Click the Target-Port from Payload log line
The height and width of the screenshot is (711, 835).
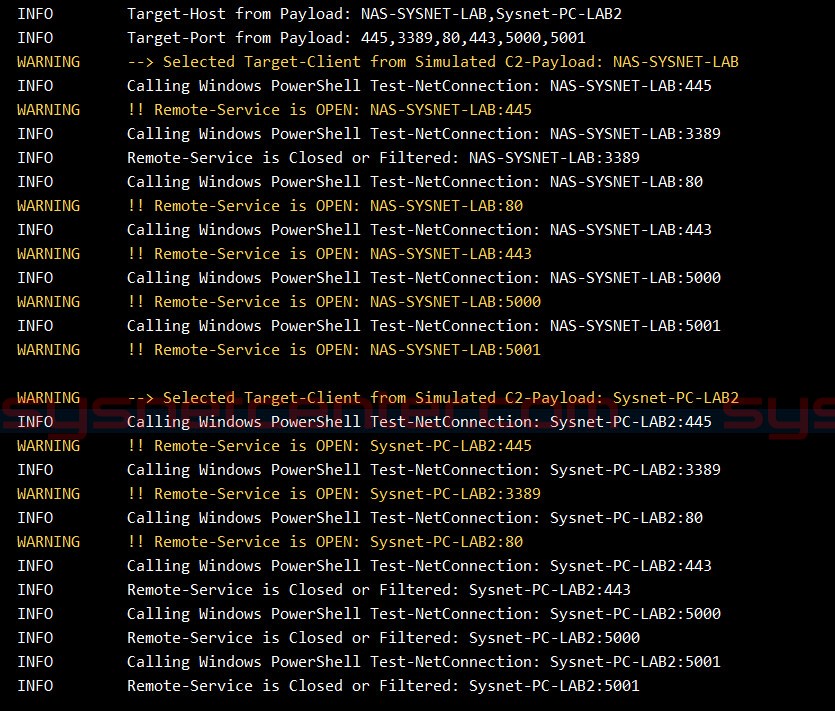coord(301,38)
